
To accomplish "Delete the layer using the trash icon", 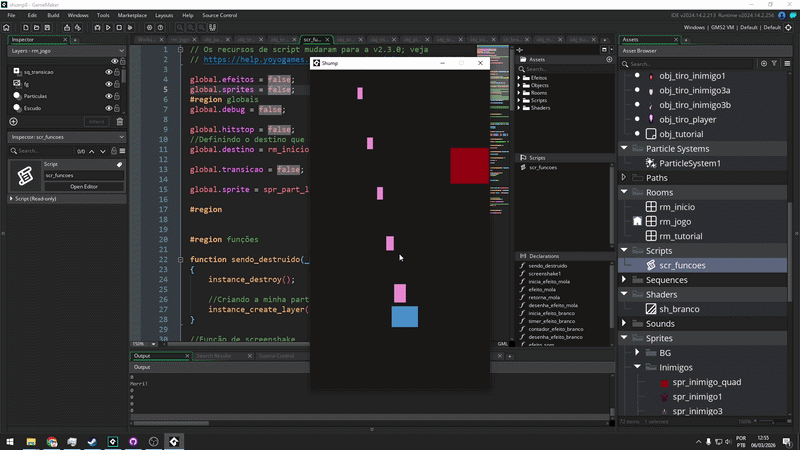I will click(120, 121).
